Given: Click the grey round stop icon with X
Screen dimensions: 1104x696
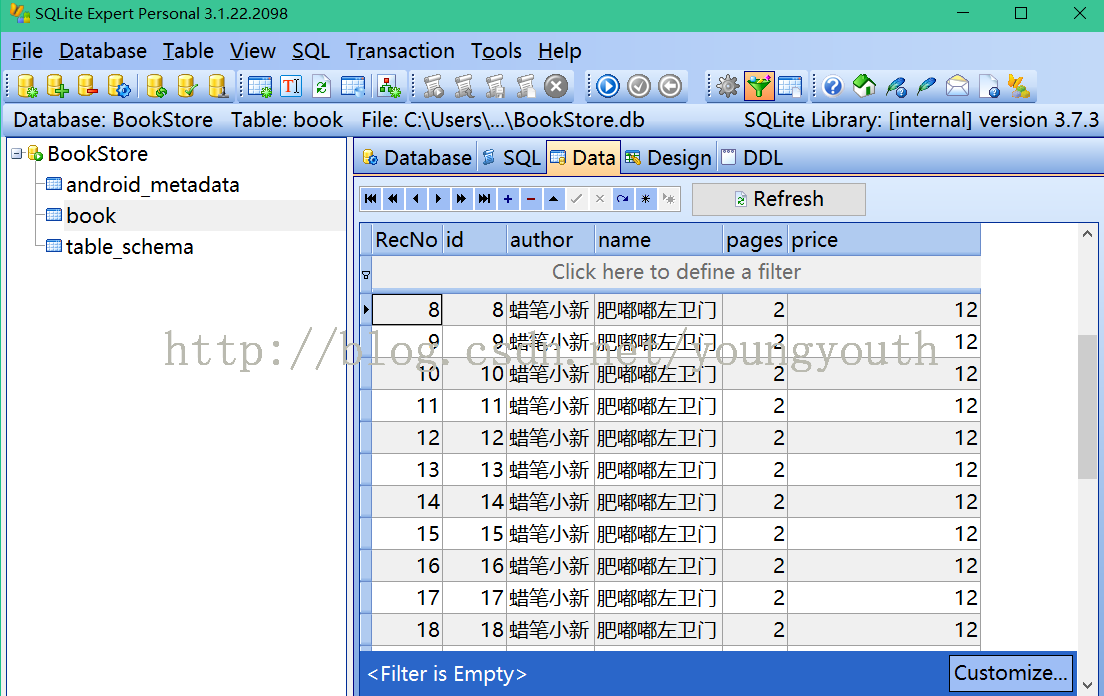Looking at the screenshot, I should point(556,87).
